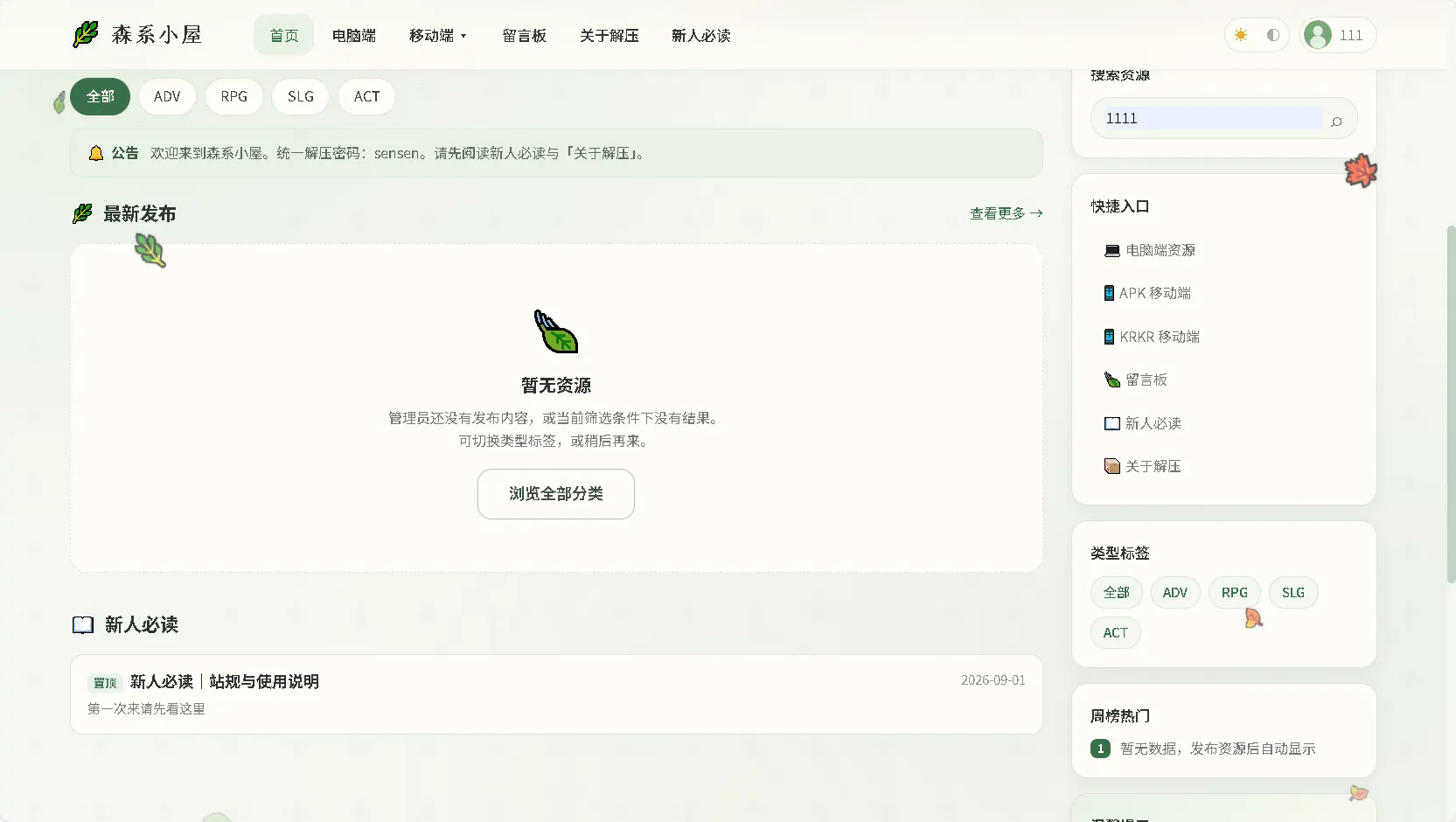Screen dimensions: 1456x822
Task: Follow the 查看更多 link
Action: click(x=1007, y=213)
